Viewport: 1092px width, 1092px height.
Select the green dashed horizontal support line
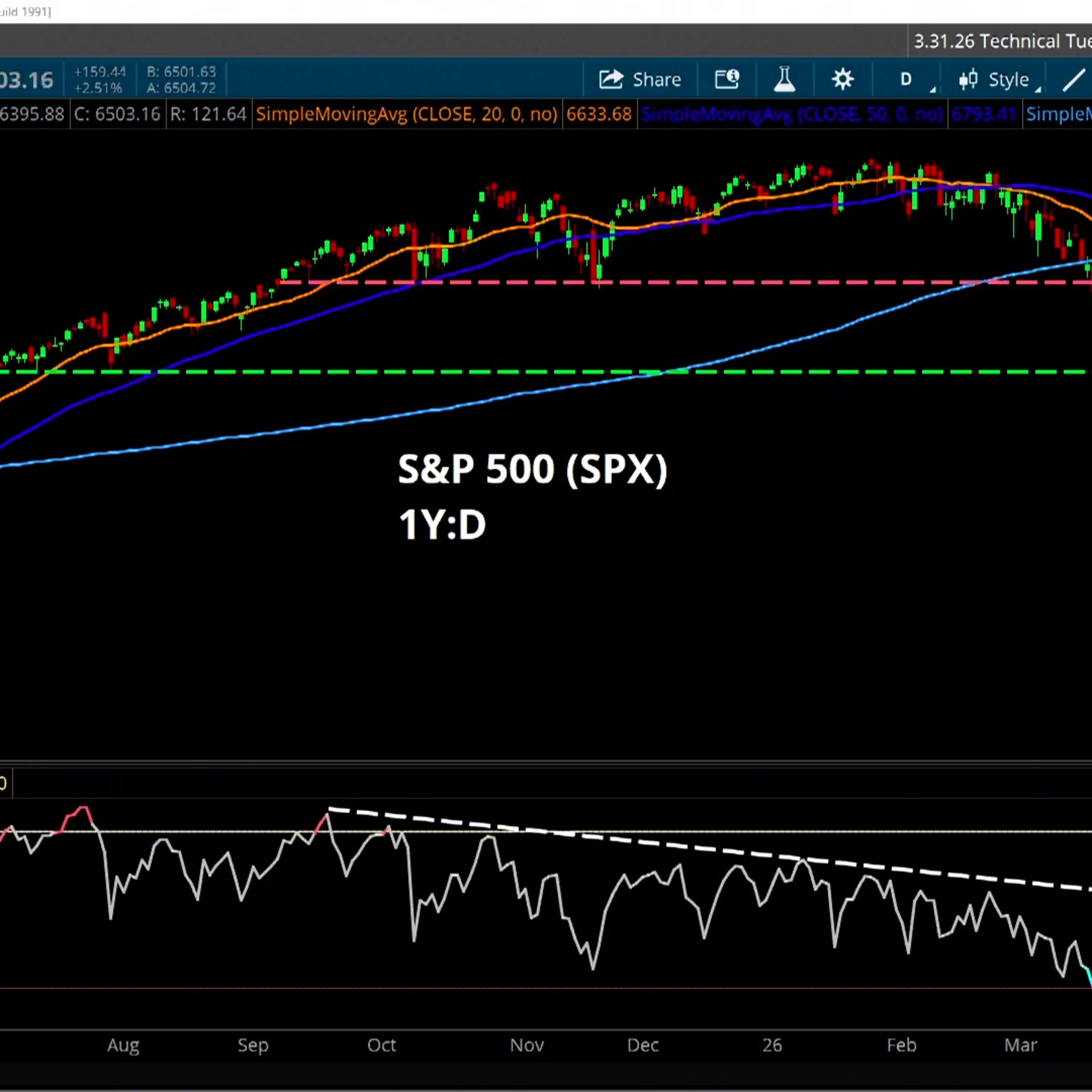pyautogui.click(x=543, y=372)
